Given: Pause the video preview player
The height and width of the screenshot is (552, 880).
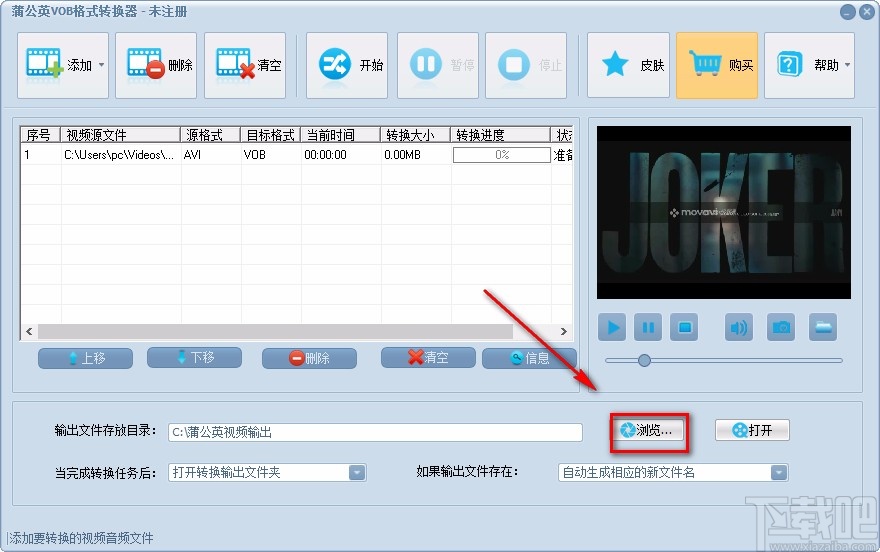Looking at the screenshot, I should coord(648,327).
